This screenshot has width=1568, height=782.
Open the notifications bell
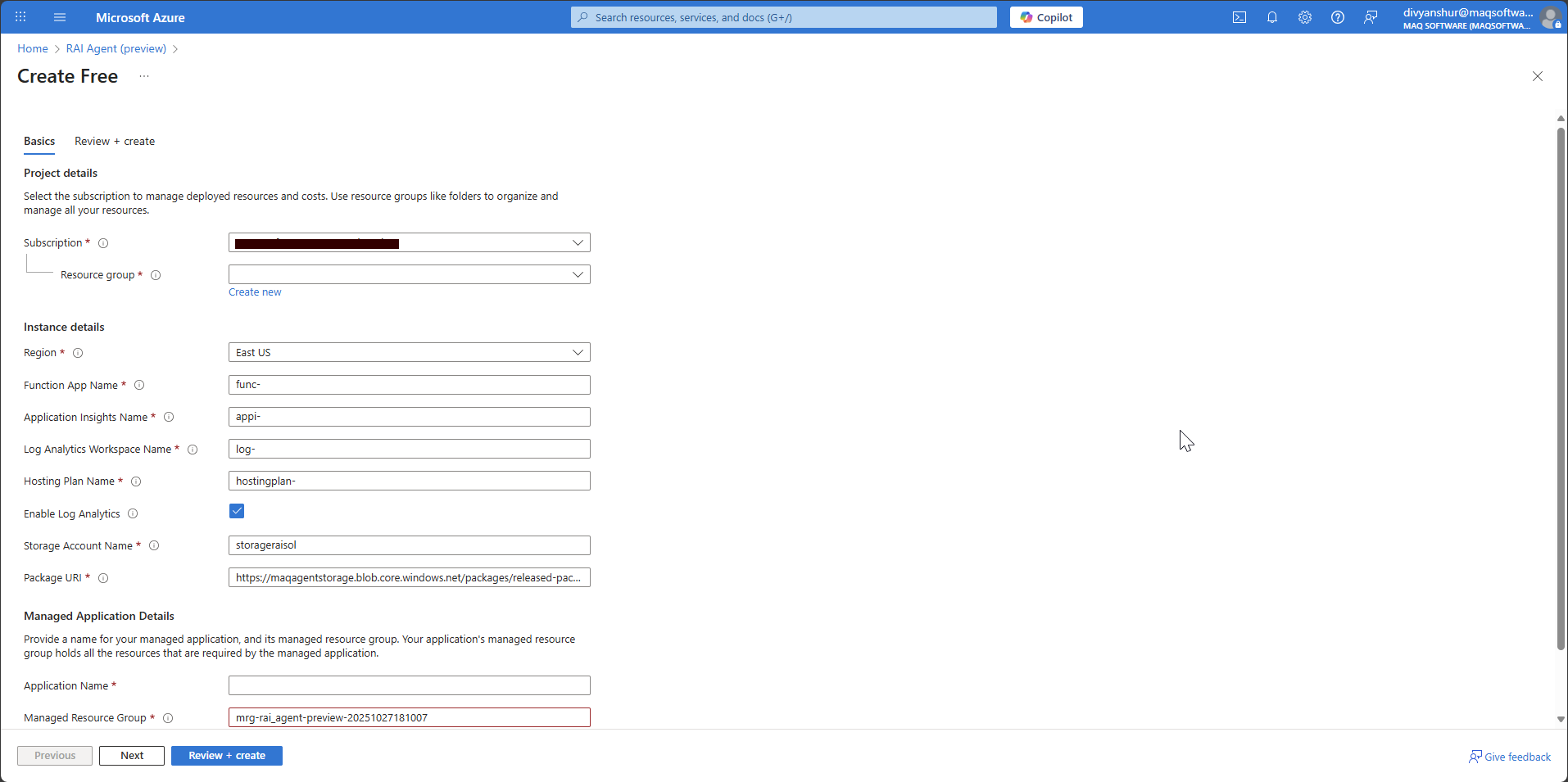[1272, 17]
